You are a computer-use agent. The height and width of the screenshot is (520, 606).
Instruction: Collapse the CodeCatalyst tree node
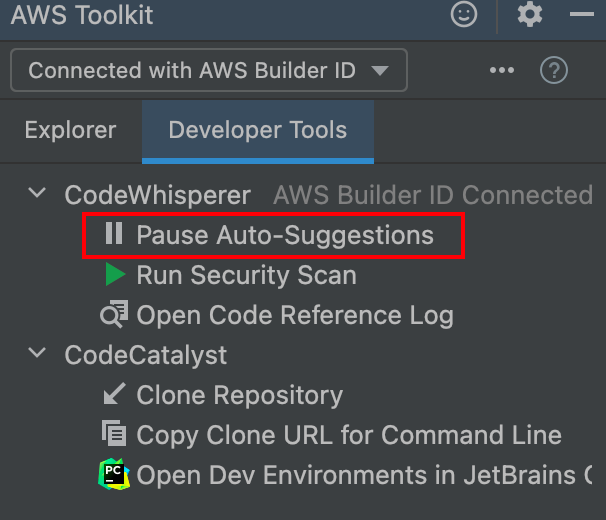pyautogui.click(x=38, y=354)
